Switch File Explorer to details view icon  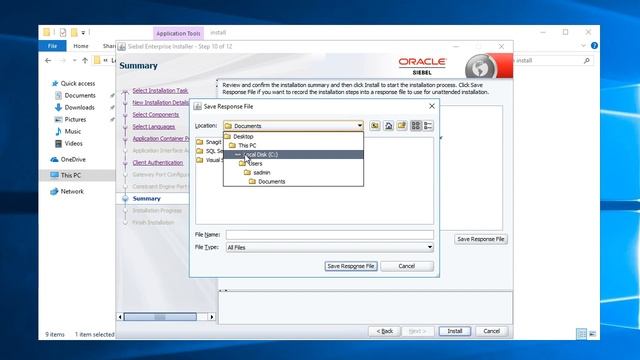[x=581, y=334]
